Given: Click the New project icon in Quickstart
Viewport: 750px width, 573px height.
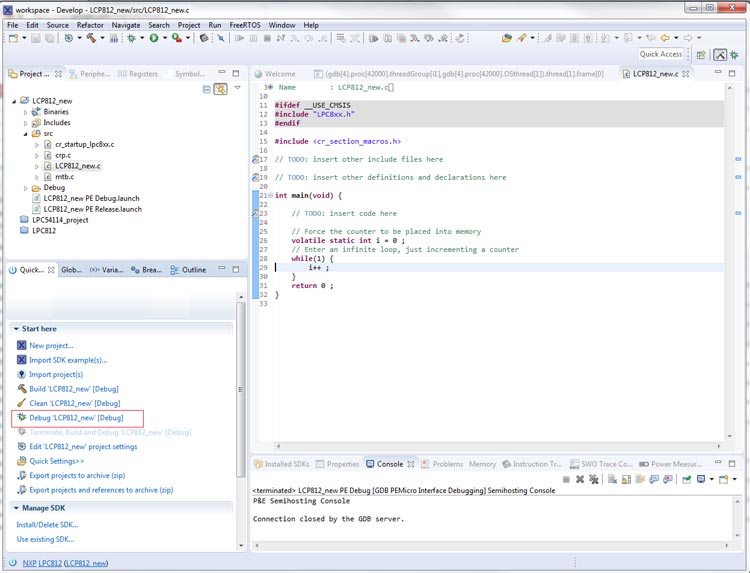Looking at the screenshot, I should [x=21, y=345].
